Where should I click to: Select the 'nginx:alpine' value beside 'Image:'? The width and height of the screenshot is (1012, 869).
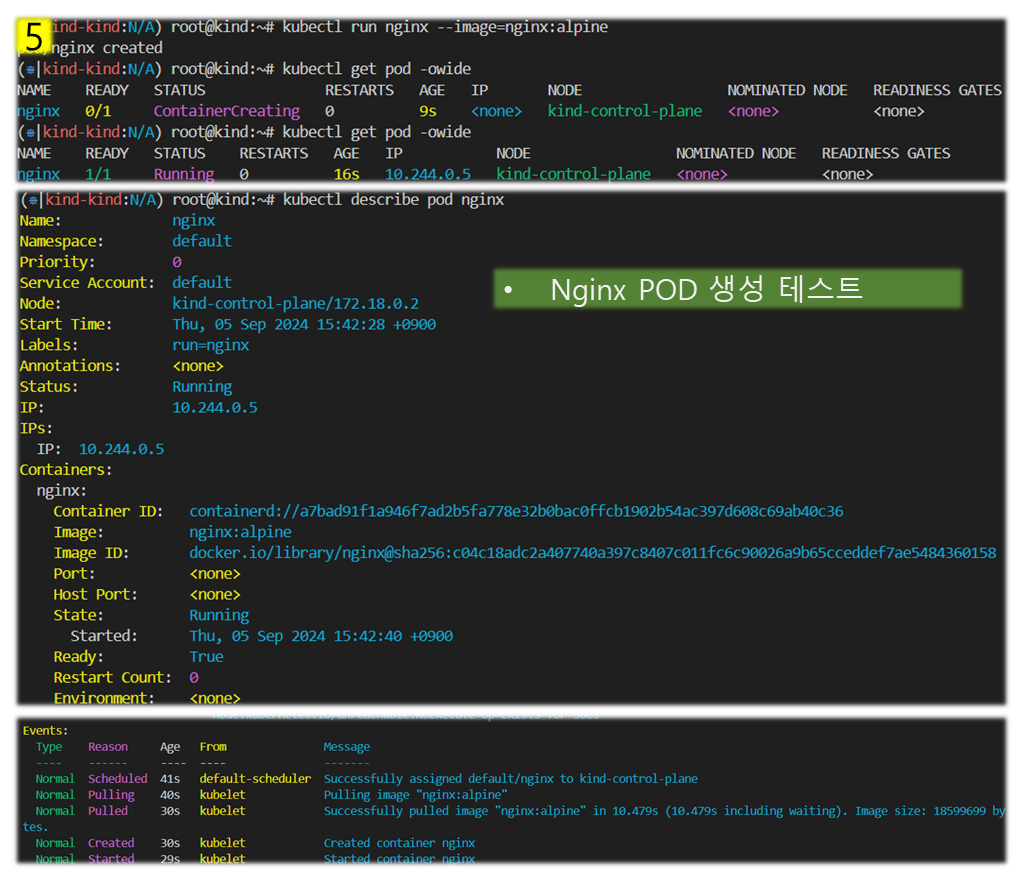(240, 532)
